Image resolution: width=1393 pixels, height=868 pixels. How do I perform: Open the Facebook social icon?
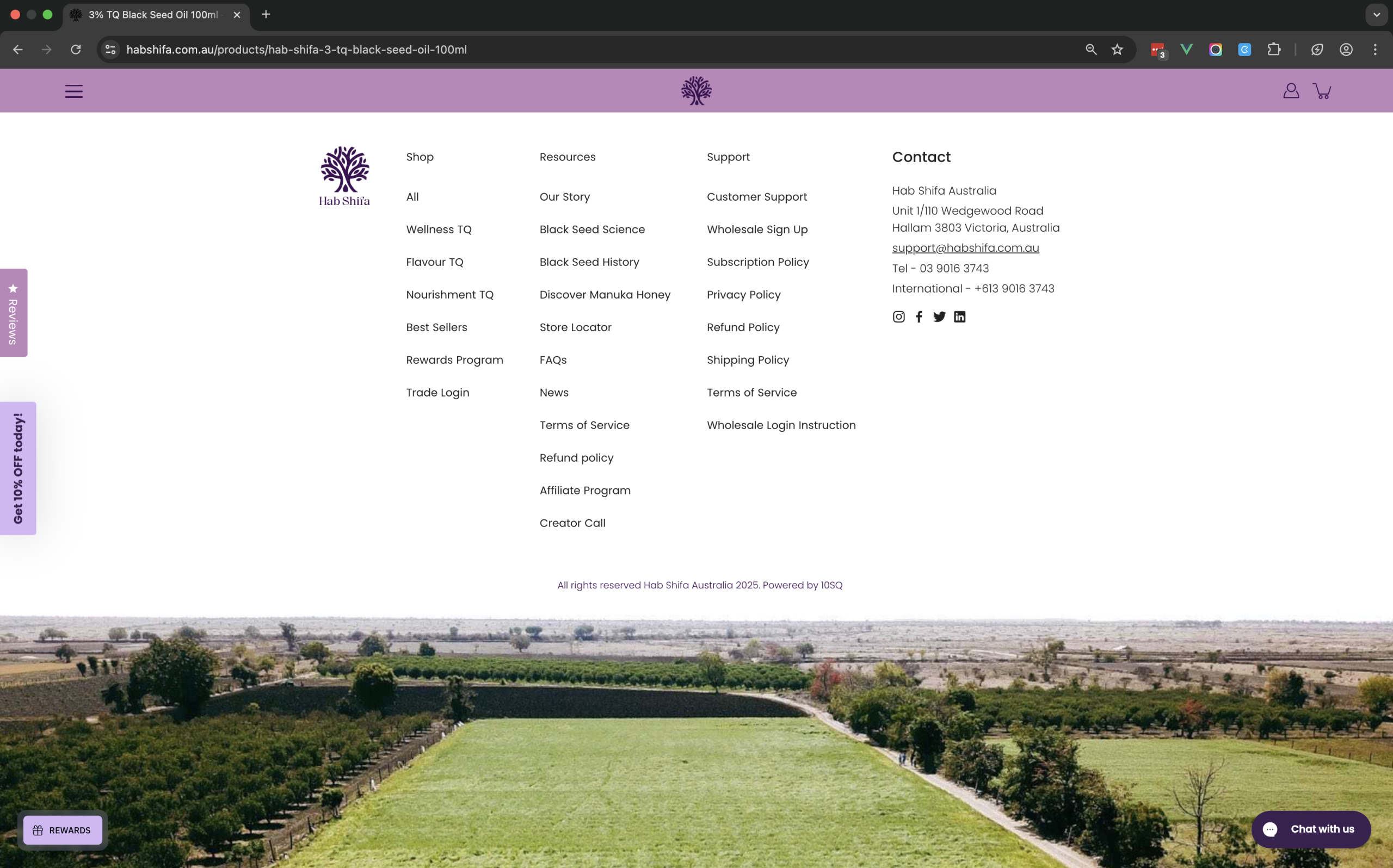point(919,317)
